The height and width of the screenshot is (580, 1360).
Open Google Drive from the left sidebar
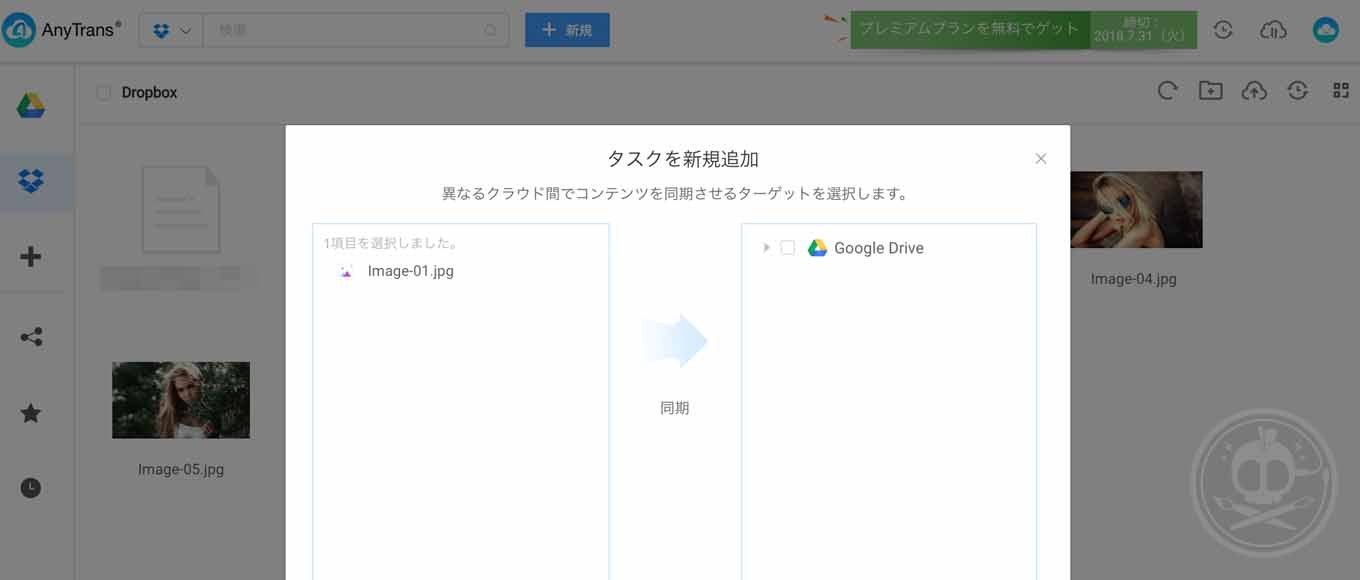pyautogui.click(x=31, y=105)
